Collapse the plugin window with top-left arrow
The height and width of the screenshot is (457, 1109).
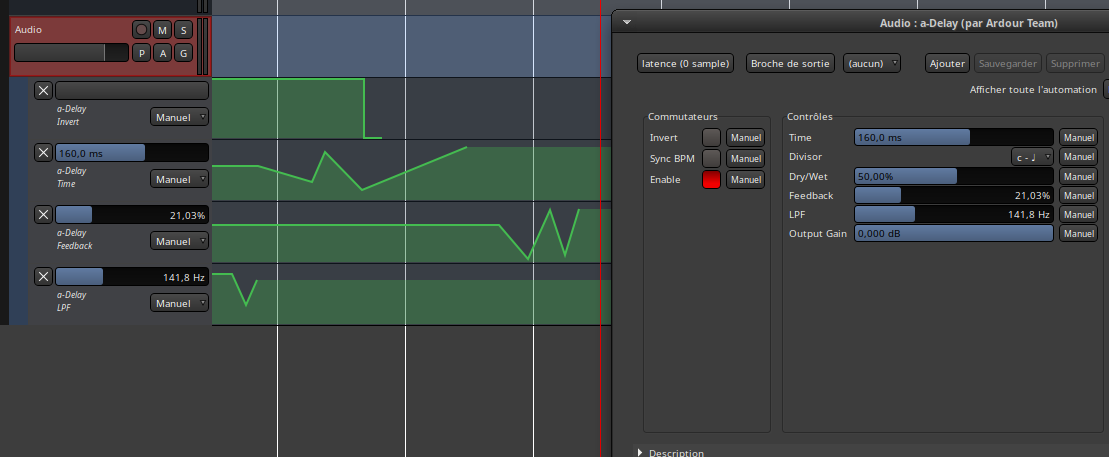(x=627, y=21)
